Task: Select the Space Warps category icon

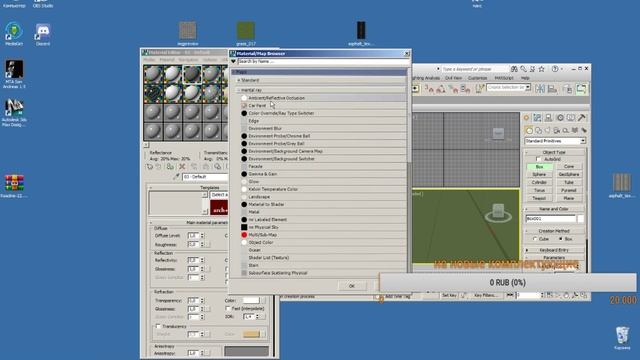Action: 575,131
